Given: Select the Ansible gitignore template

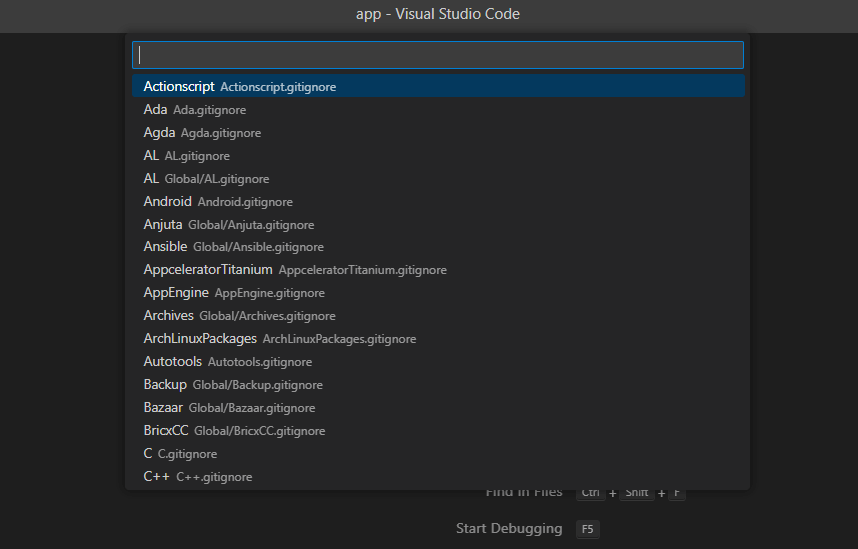Looking at the screenshot, I should pos(233,247).
